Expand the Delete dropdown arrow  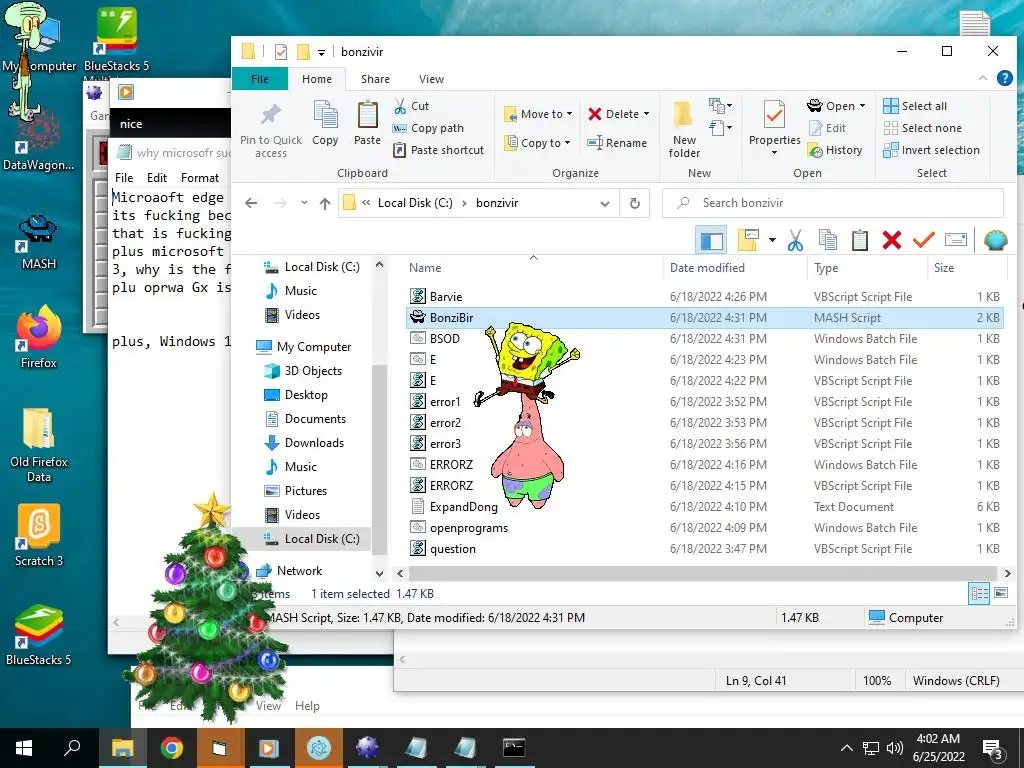coord(647,114)
